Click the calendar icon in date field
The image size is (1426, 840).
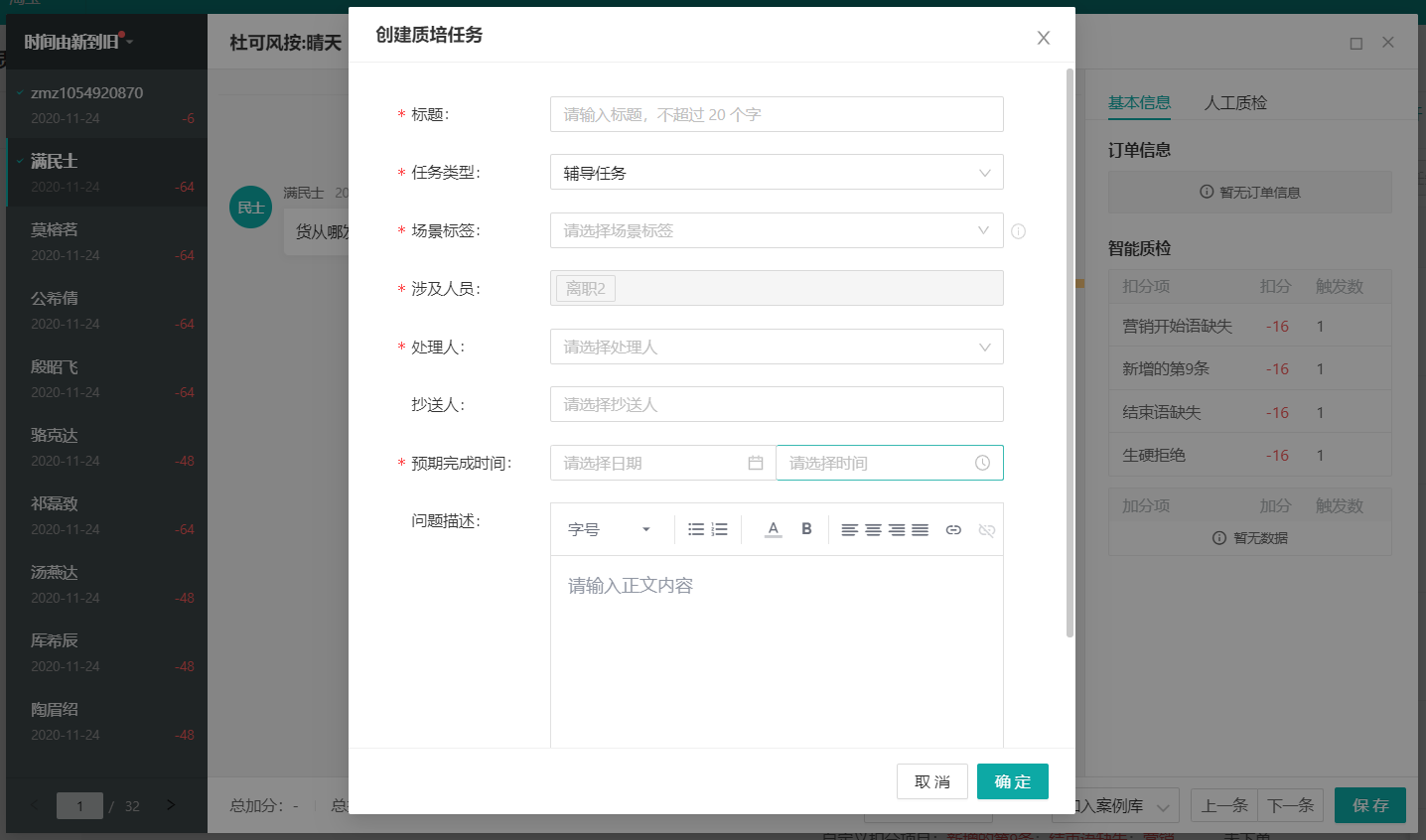[756, 463]
